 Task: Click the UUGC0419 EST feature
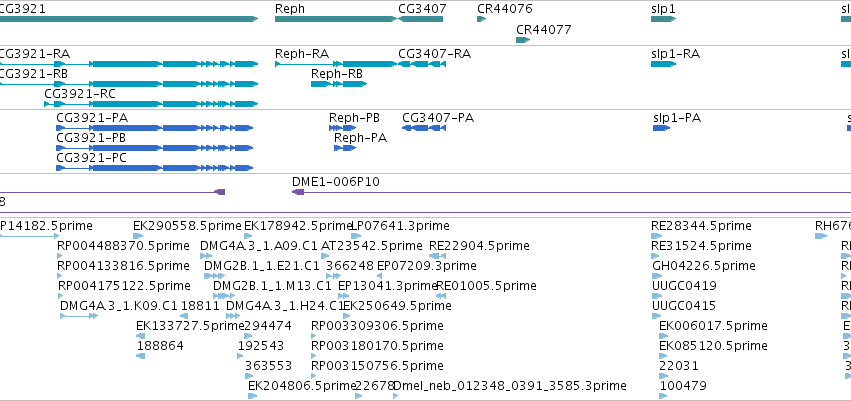[x=656, y=296]
